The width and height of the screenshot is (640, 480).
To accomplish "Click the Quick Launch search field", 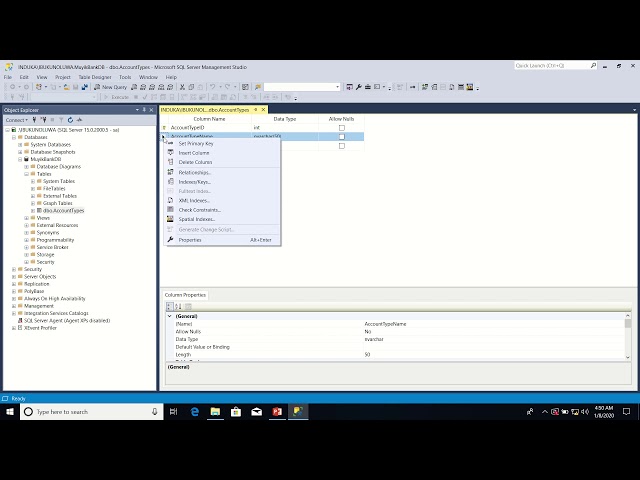I will tap(552, 66).
